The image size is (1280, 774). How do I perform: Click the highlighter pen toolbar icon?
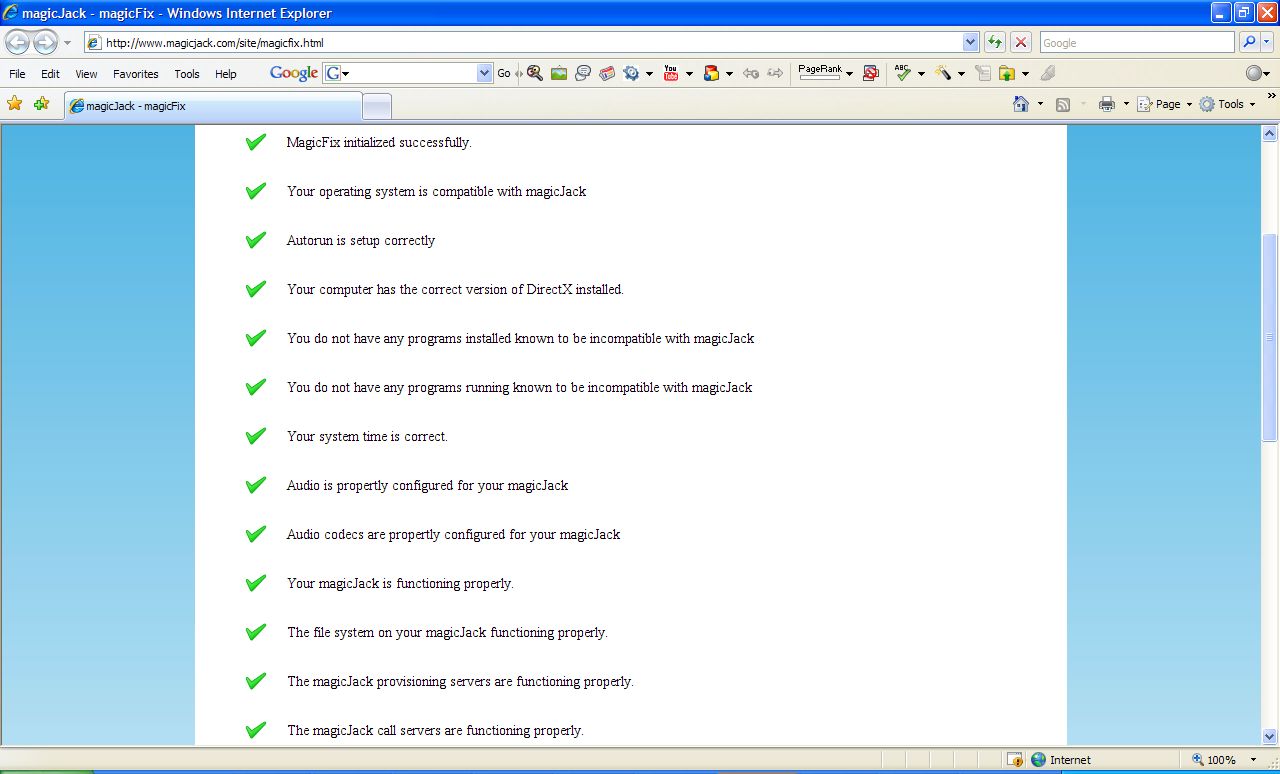[x=1048, y=73]
